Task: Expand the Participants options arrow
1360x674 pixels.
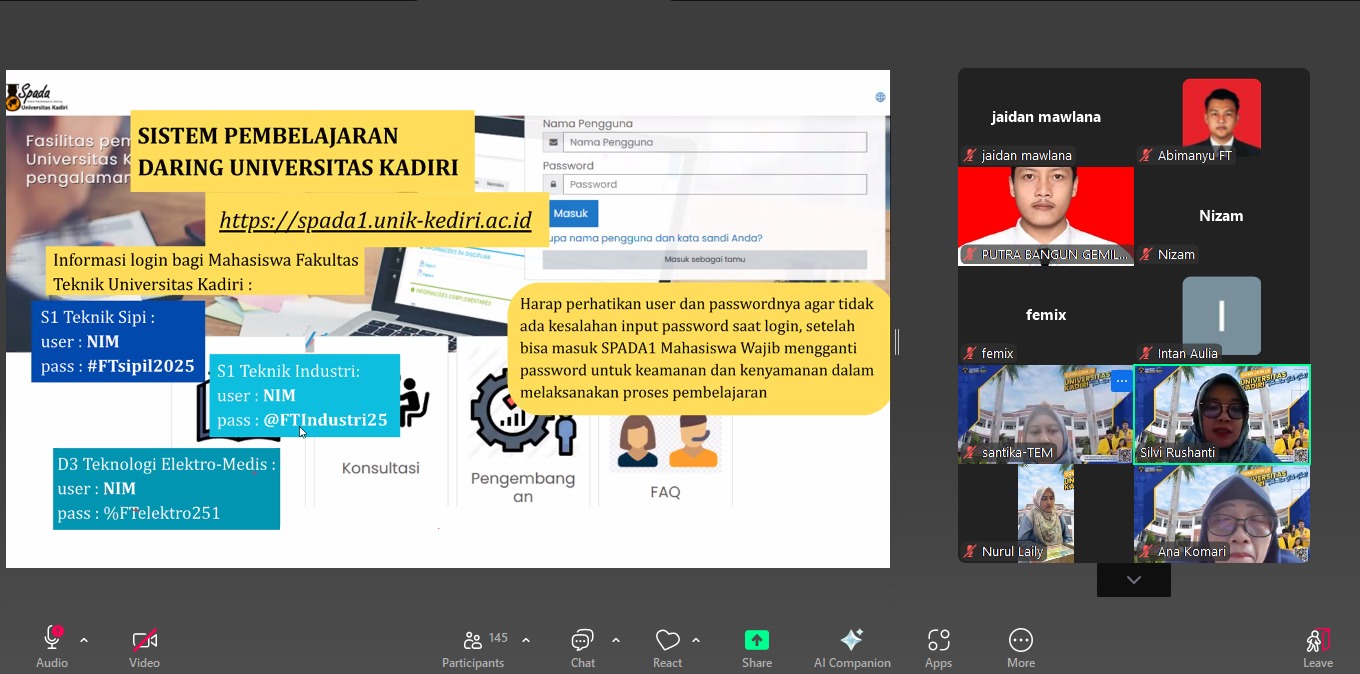Action: (526, 640)
